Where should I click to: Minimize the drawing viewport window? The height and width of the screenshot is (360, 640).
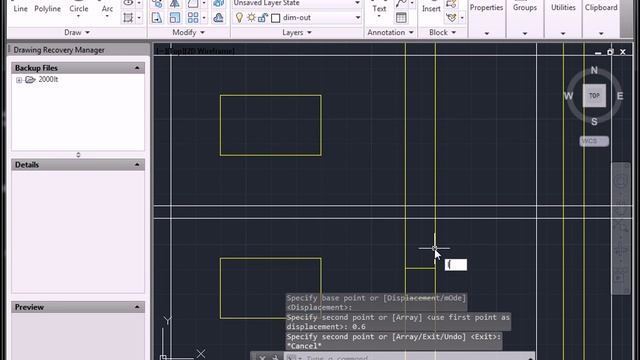tap(598, 52)
